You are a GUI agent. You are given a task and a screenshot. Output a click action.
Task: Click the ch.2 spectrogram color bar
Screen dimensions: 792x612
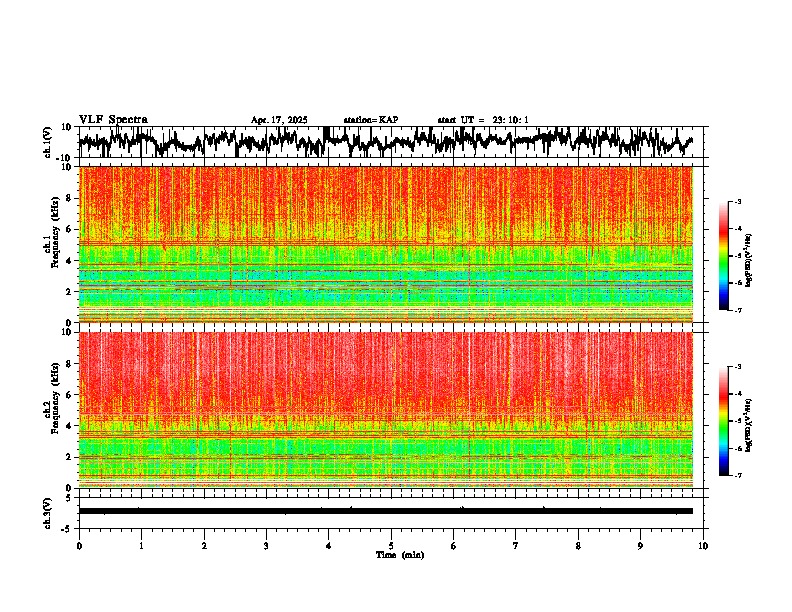pos(723,421)
